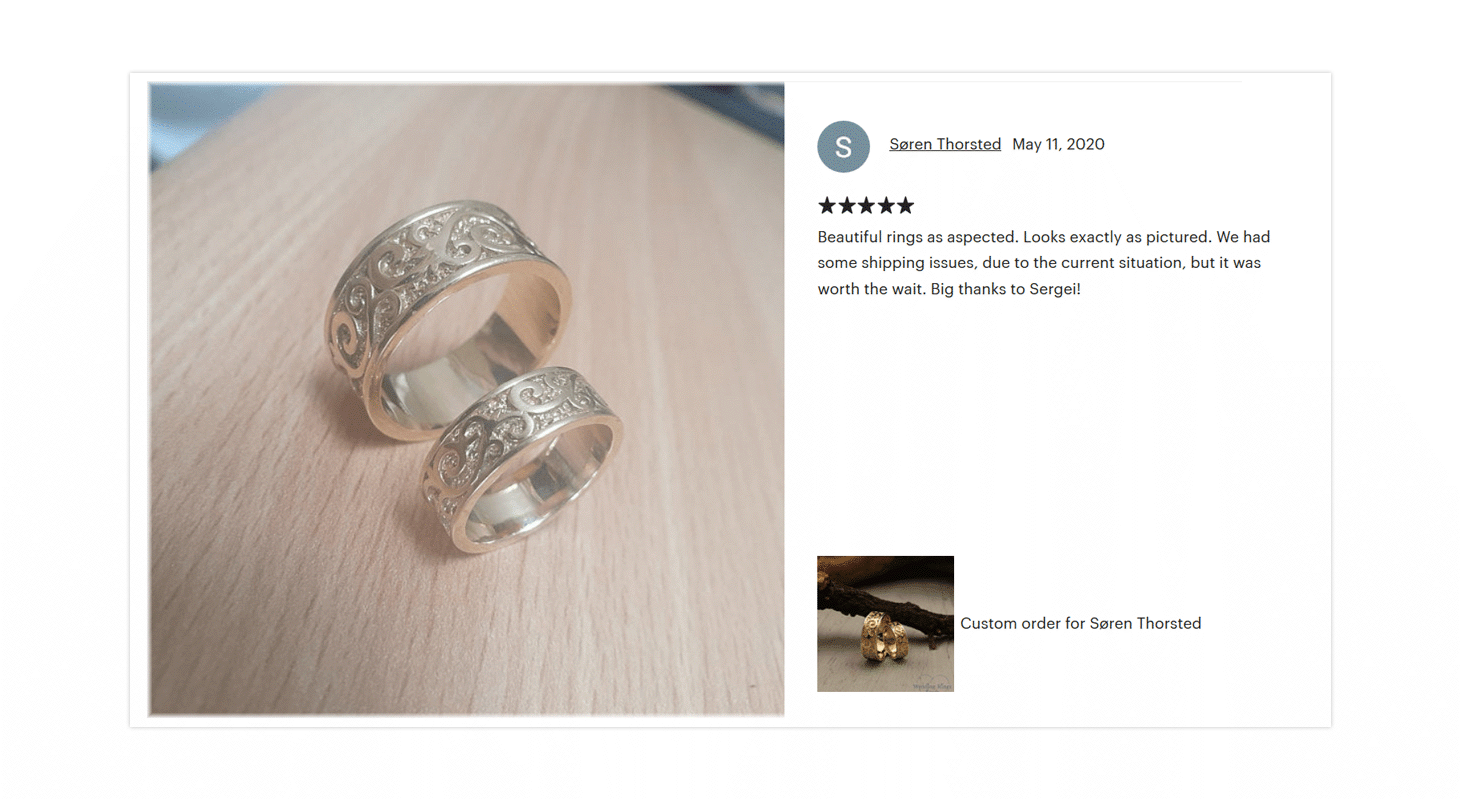This screenshot has width=1461, height=799.
Task: Click the gold rings inside the listing thumbnail
Action: tap(884, 640)
